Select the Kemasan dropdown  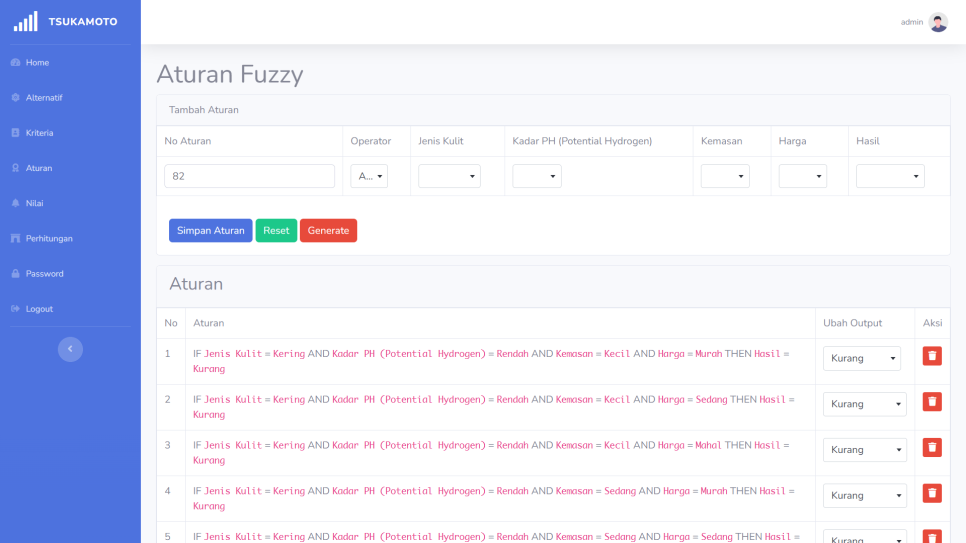point(725,176)
